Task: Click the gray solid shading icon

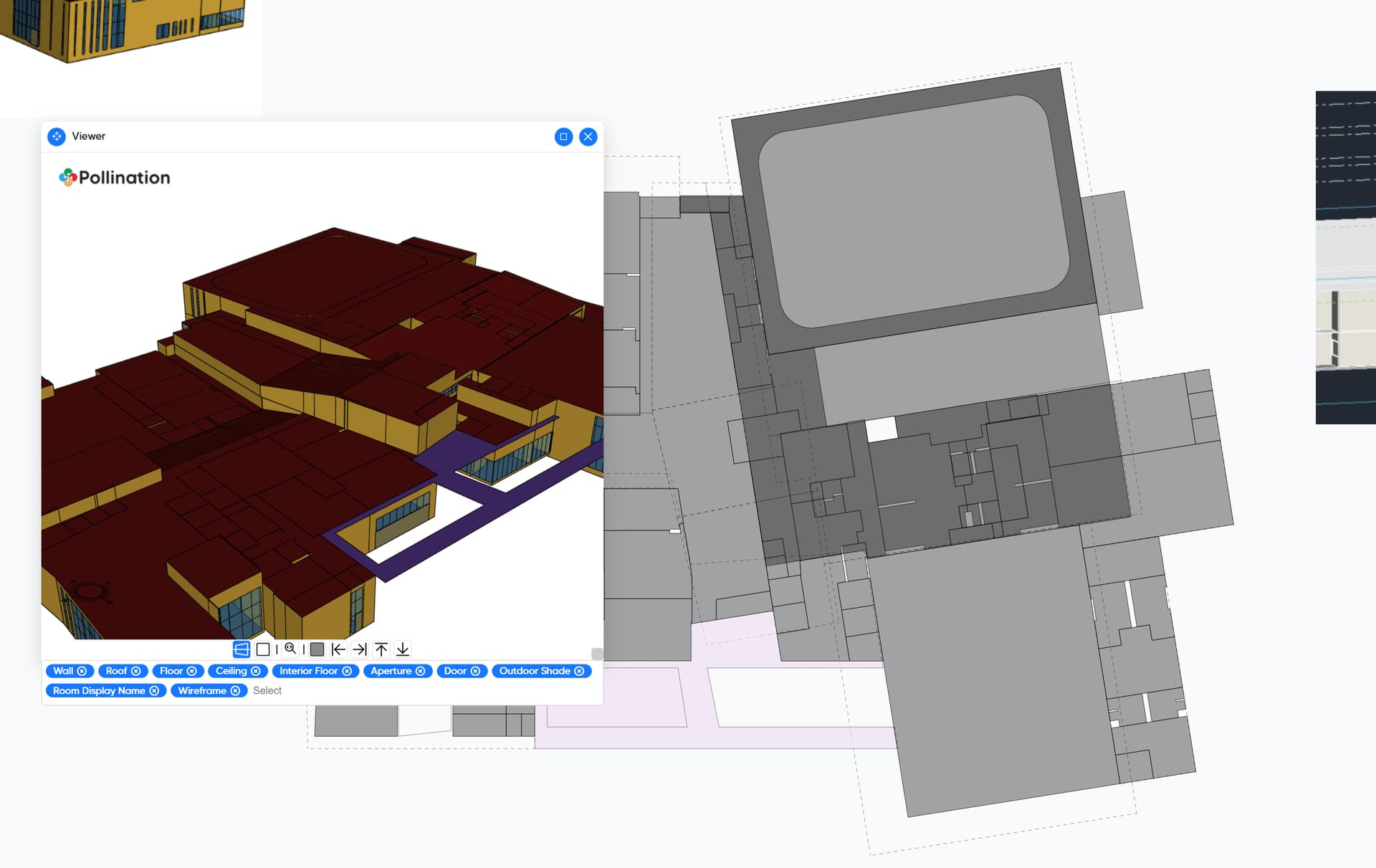Action: coord(317,649)
